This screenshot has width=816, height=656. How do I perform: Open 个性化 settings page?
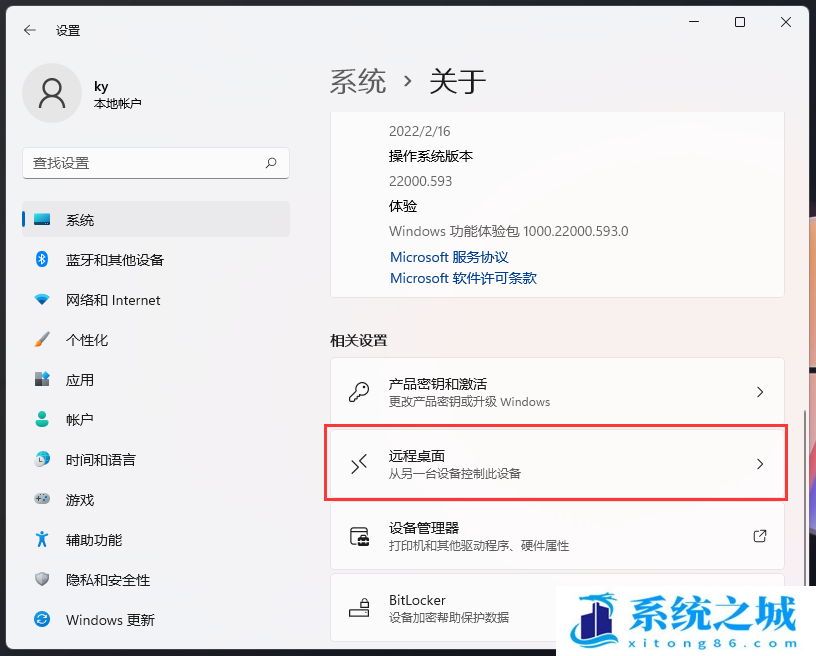[156, 340]
